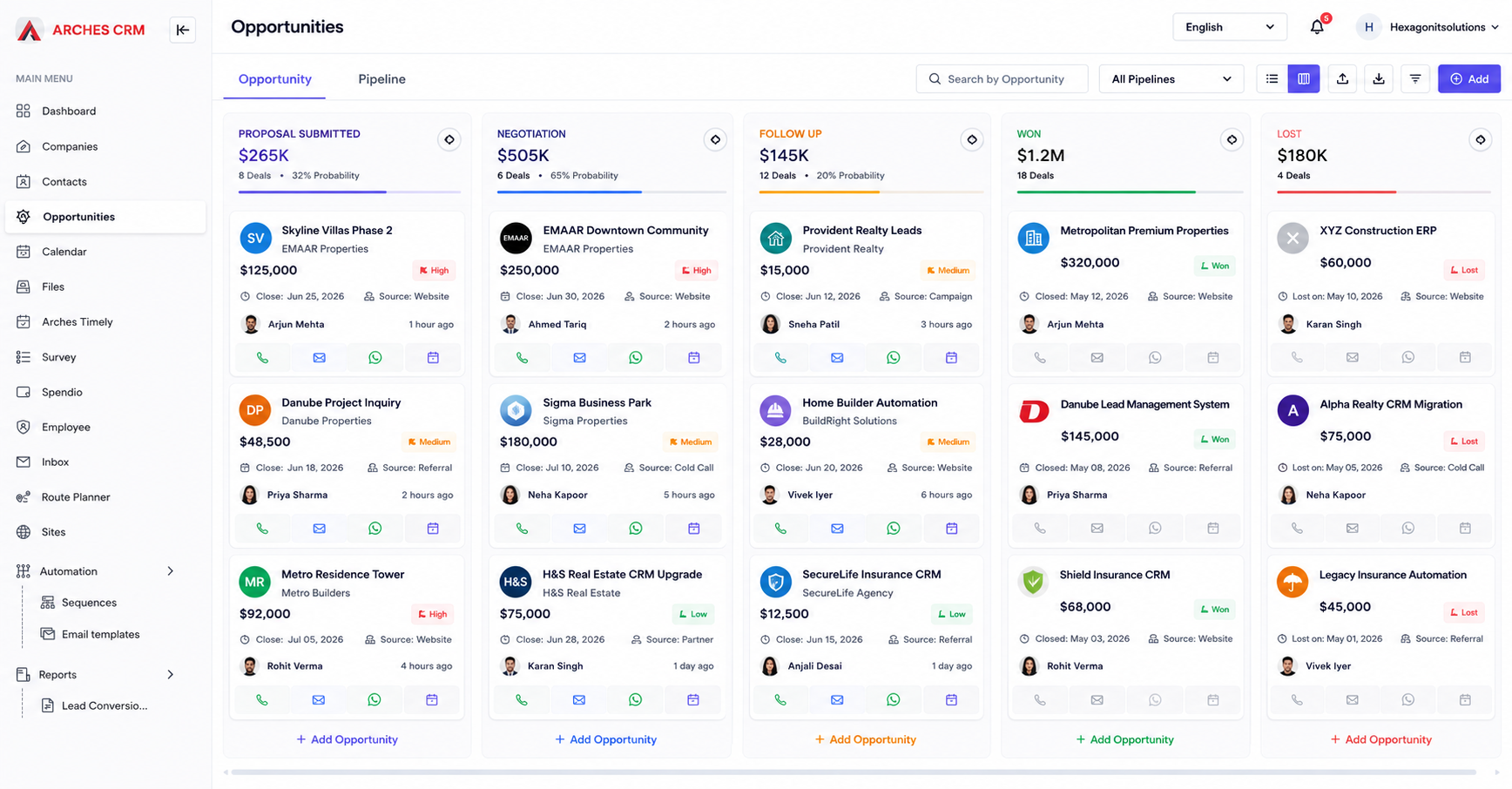Open Spendio in sidebar
The image size is (1512, 789).
[105, 392]
